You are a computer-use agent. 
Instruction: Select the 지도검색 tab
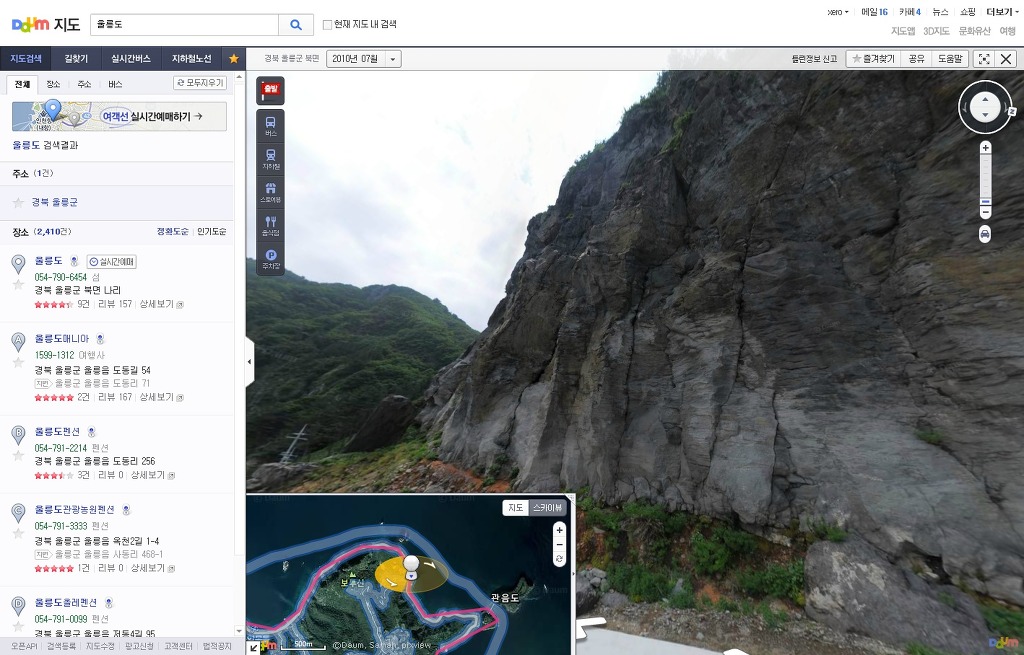tap(25, 59)
